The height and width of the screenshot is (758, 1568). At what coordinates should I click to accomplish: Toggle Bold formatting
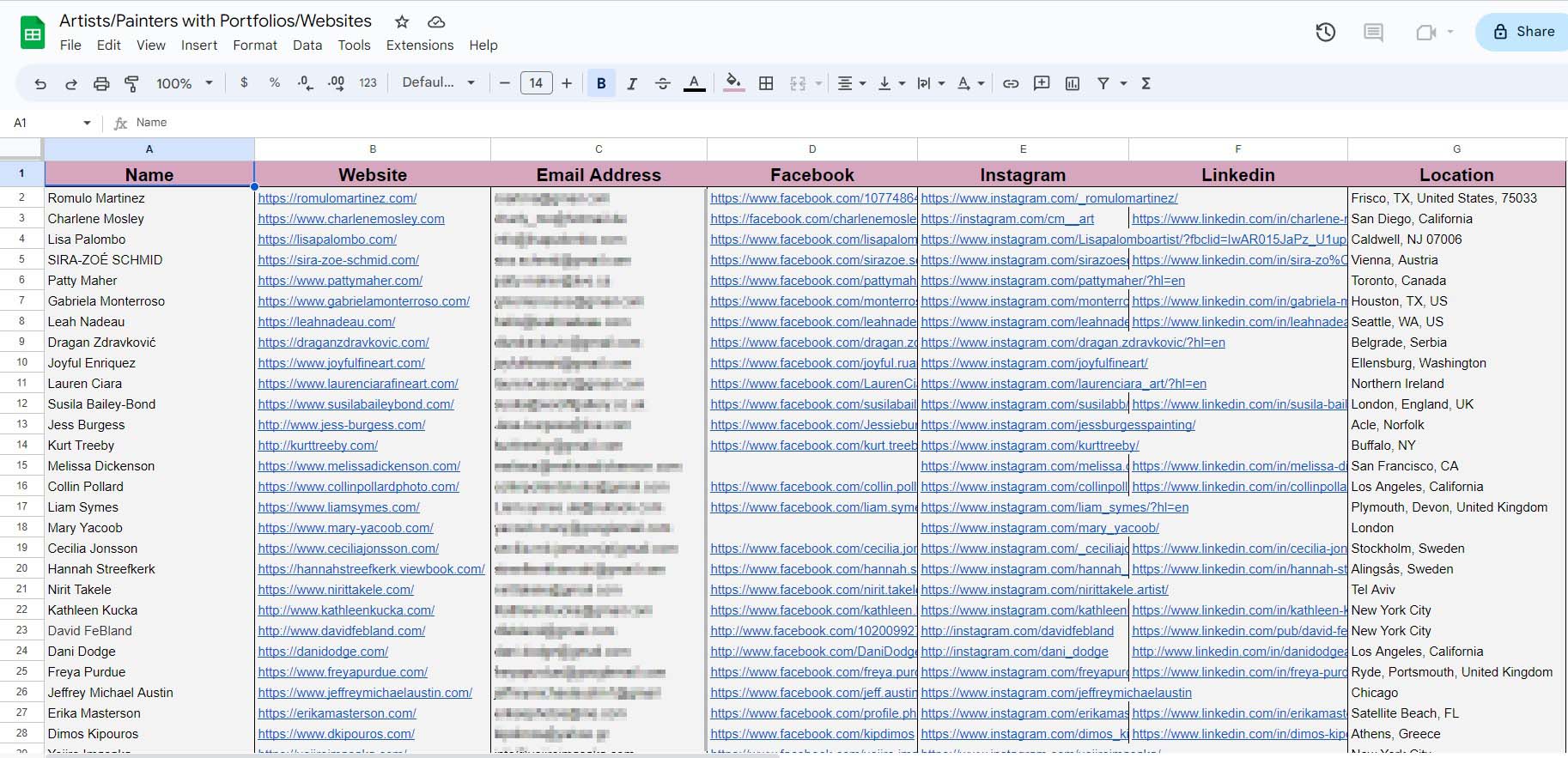click(x=601, y=83)
